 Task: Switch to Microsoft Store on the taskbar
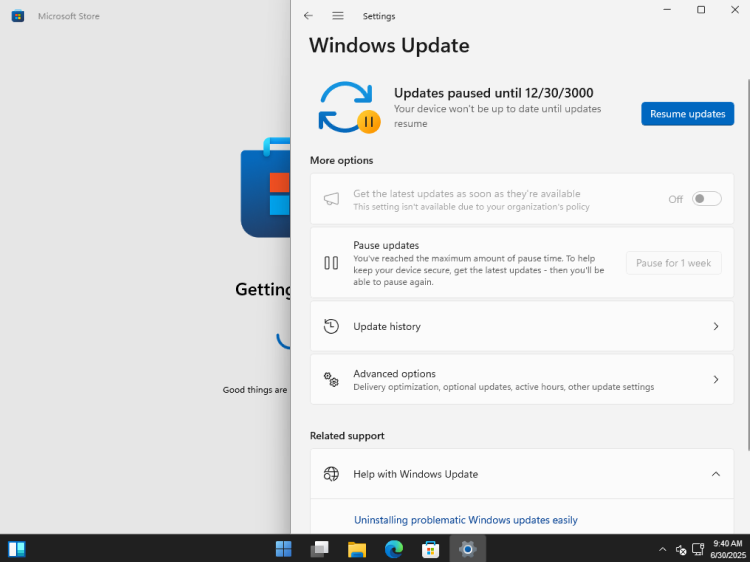pos(430,549)
